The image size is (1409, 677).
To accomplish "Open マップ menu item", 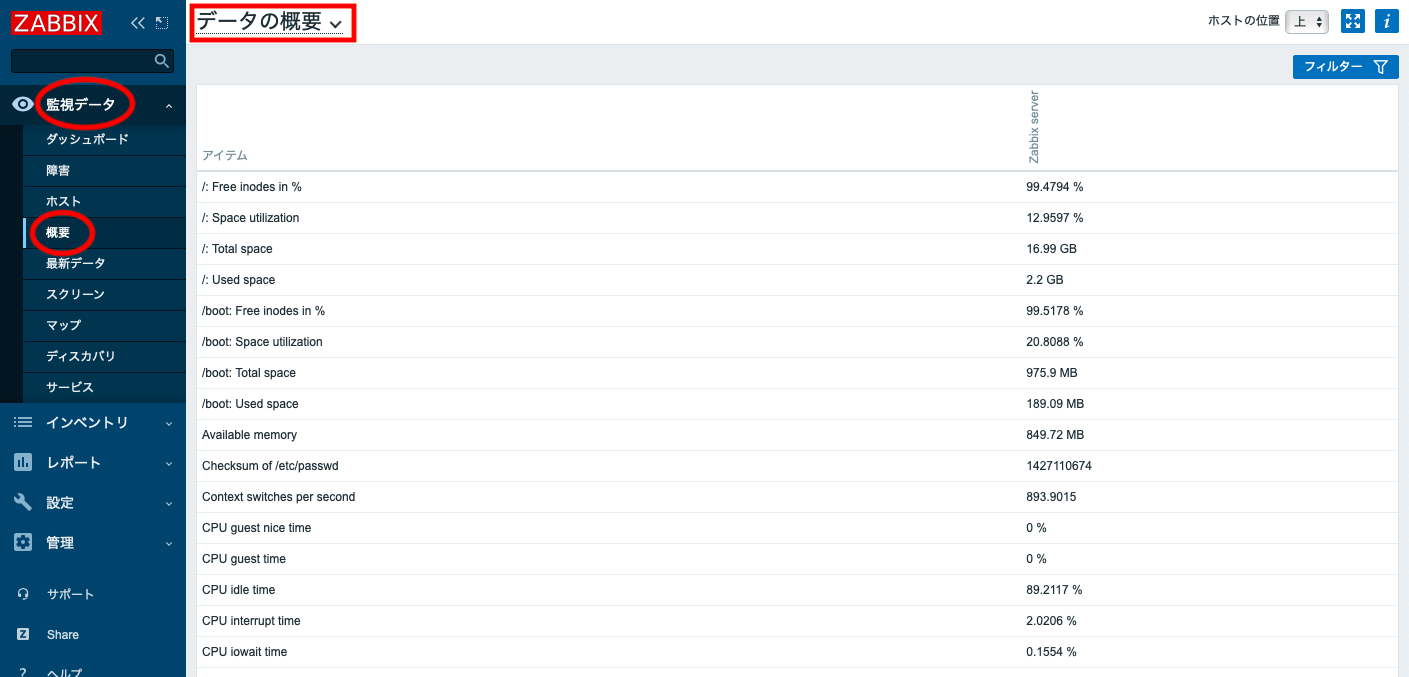I will 64,325.
